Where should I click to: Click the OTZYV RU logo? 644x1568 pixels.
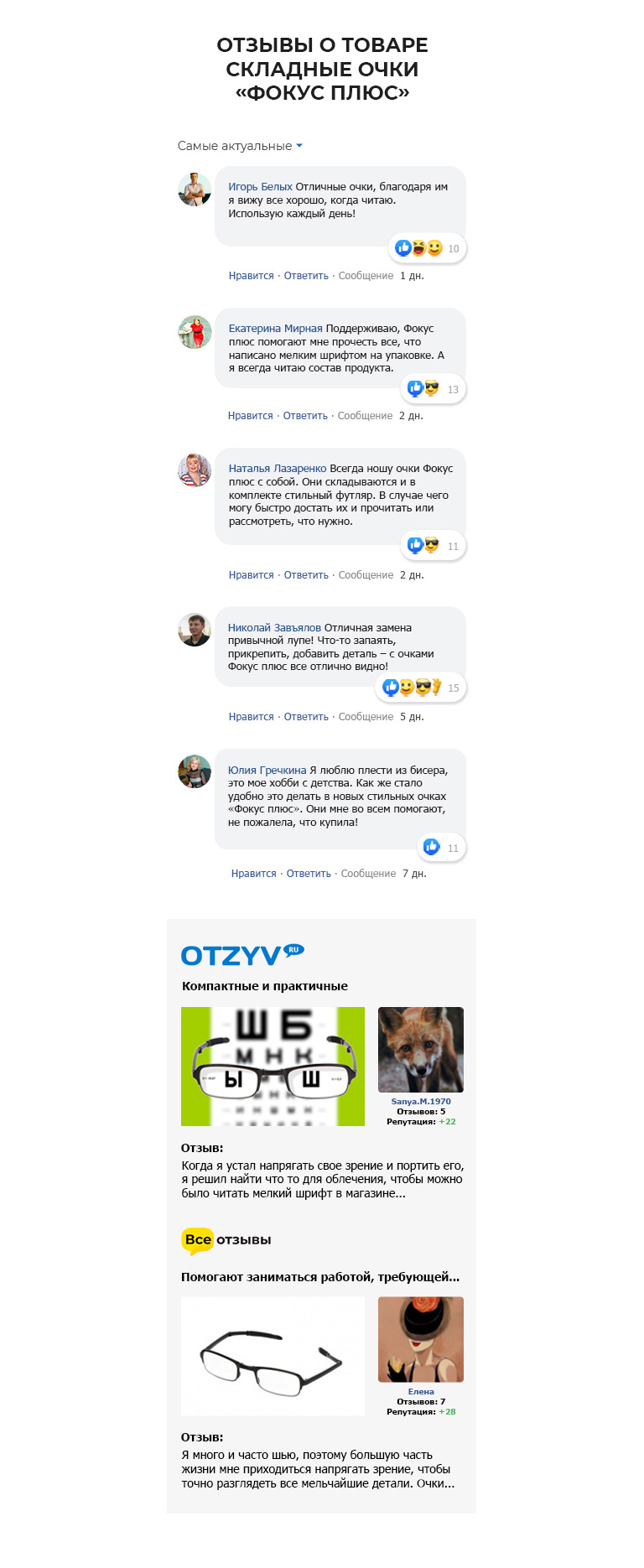242,955
